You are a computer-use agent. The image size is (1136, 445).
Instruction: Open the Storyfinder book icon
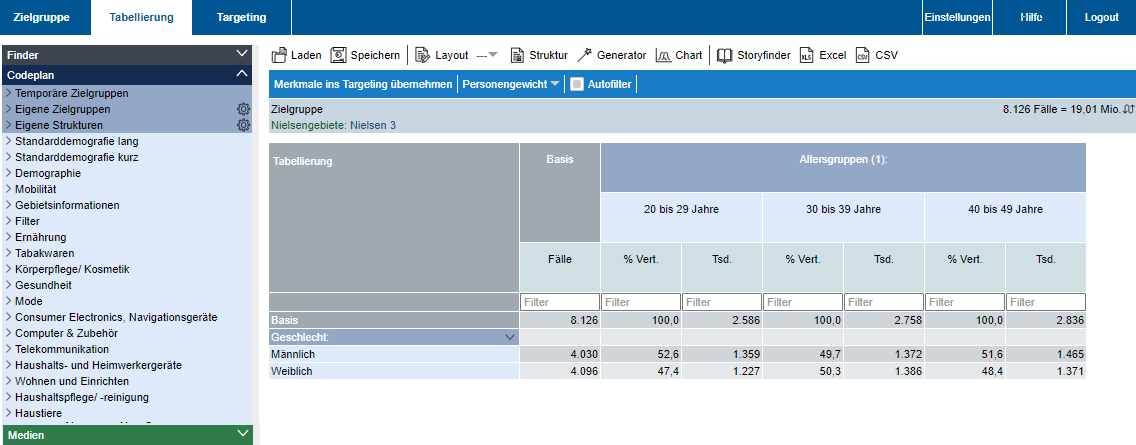point(725,55)
